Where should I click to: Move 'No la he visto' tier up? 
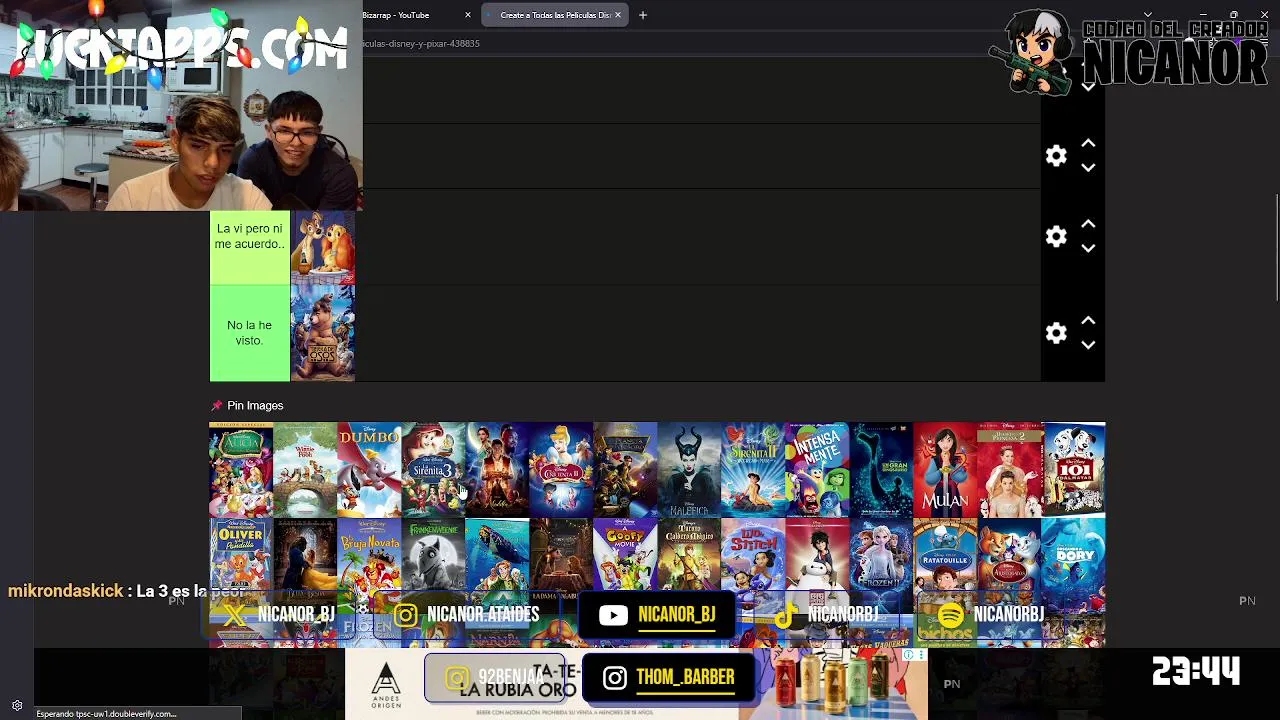click(x=1088, y=321)
